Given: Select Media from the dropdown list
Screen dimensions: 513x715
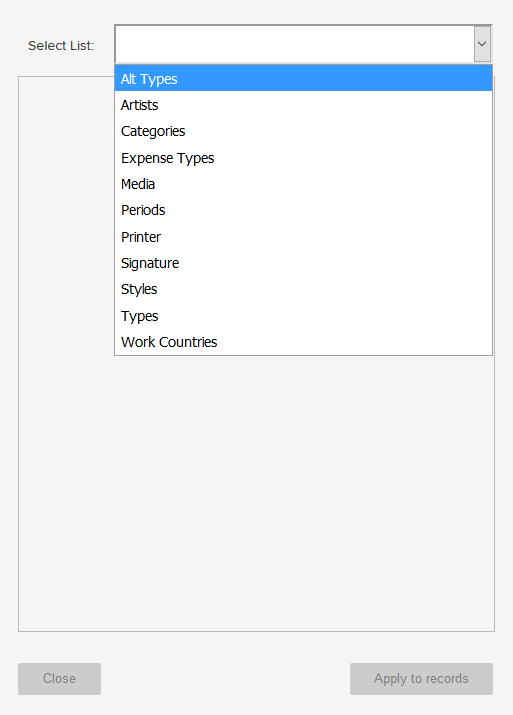Looking at the screenshot, I should [x=303, y=184].
